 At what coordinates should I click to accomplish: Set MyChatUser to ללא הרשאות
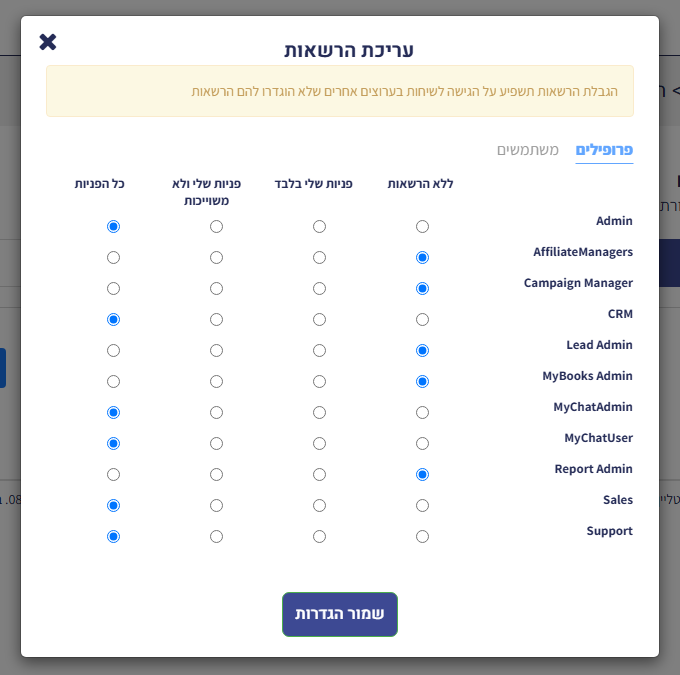[422, 444]
